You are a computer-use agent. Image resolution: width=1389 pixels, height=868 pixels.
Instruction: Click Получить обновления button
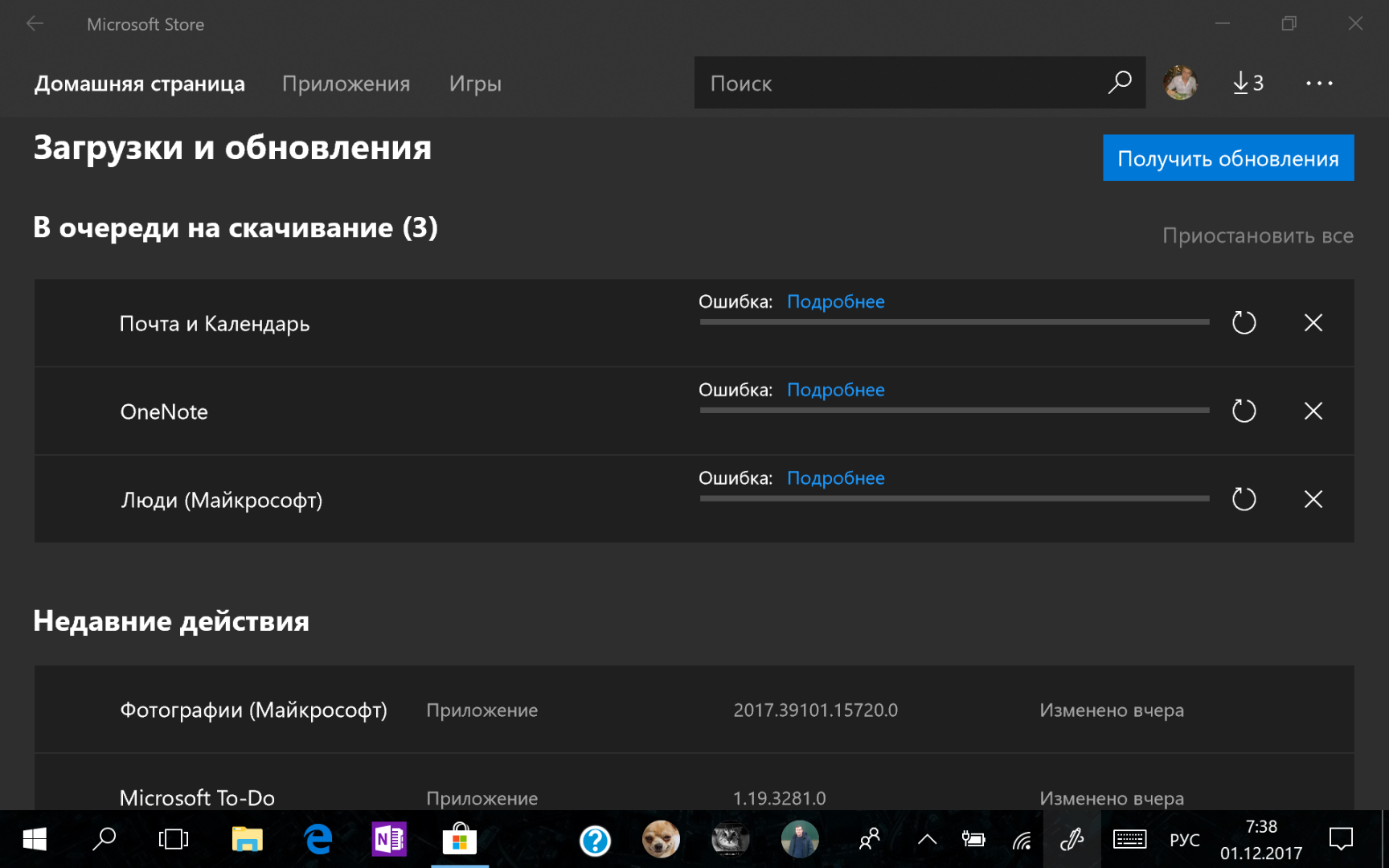(x=1228, y=158)
